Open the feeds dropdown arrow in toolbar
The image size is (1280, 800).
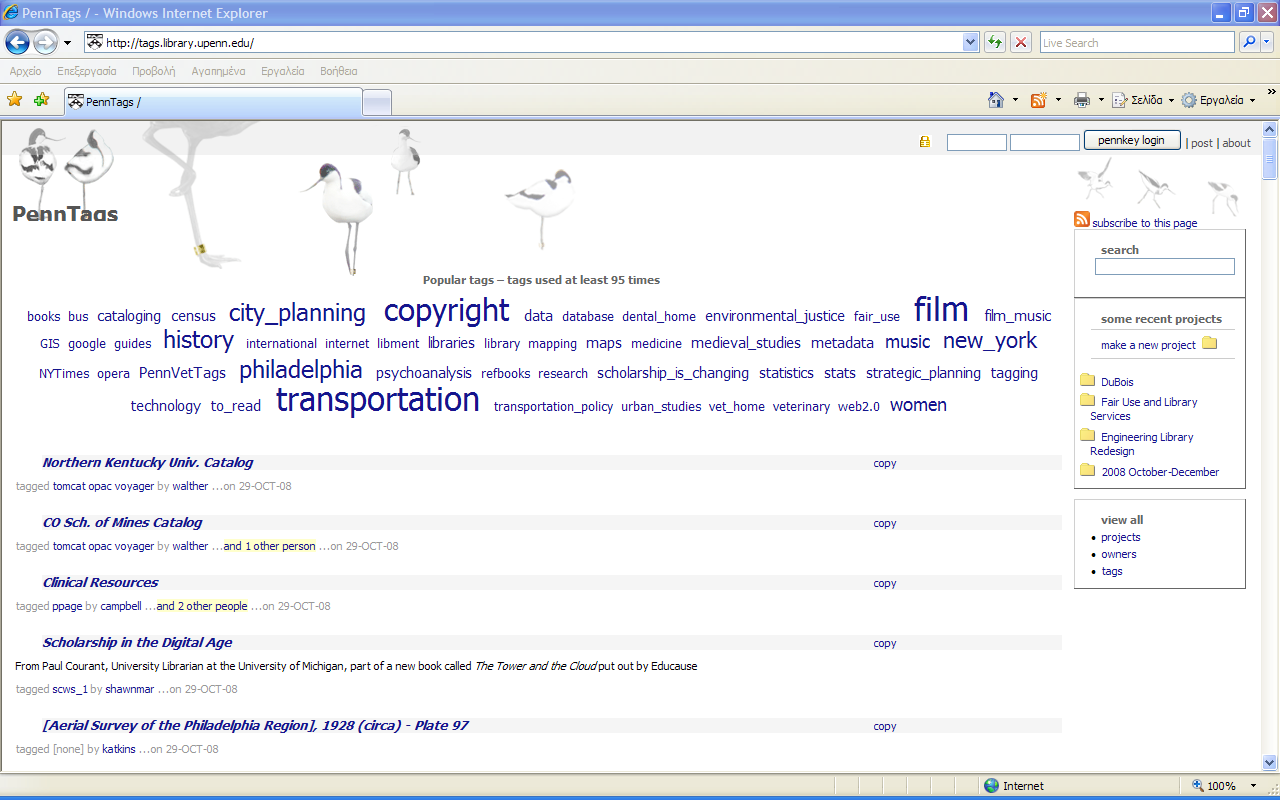click(1058, 100)
